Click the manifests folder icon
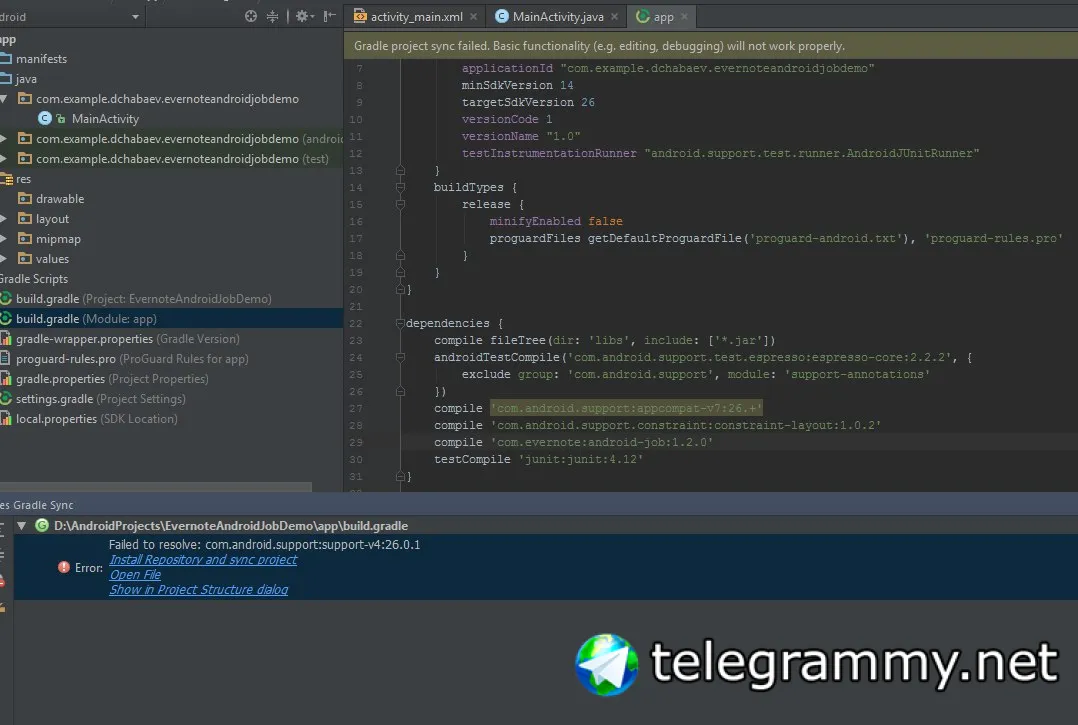 coord(6,58)
